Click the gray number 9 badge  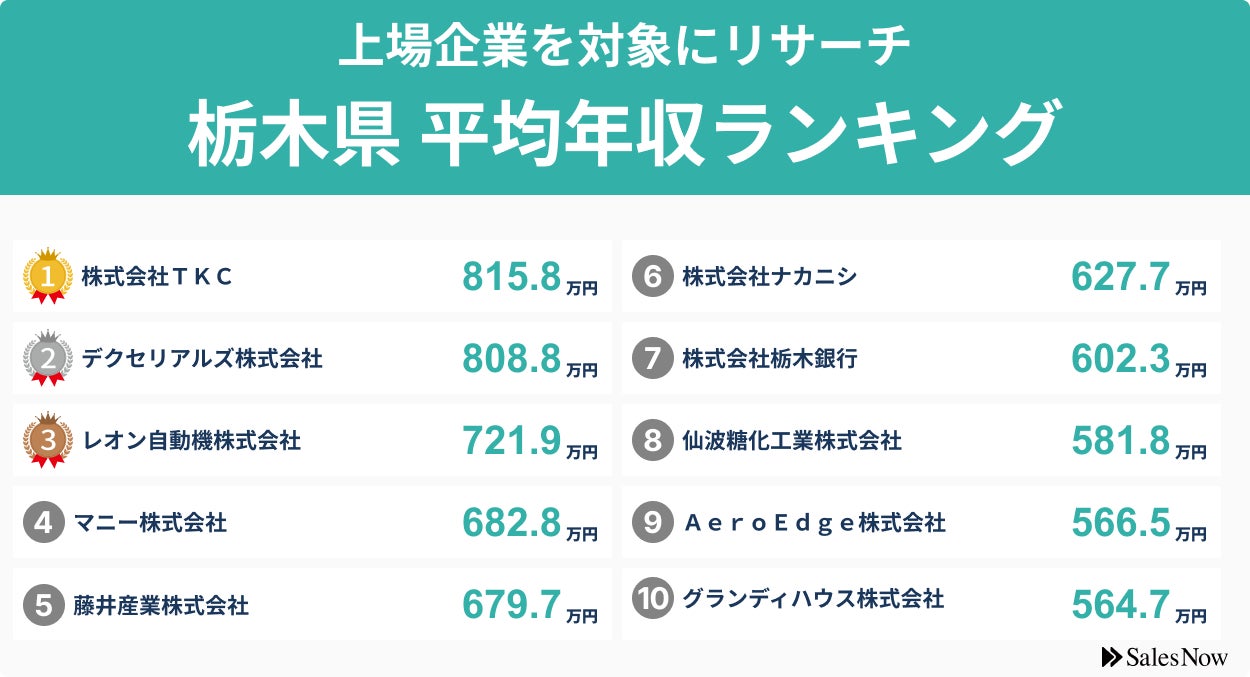click(x=652, y=522)
